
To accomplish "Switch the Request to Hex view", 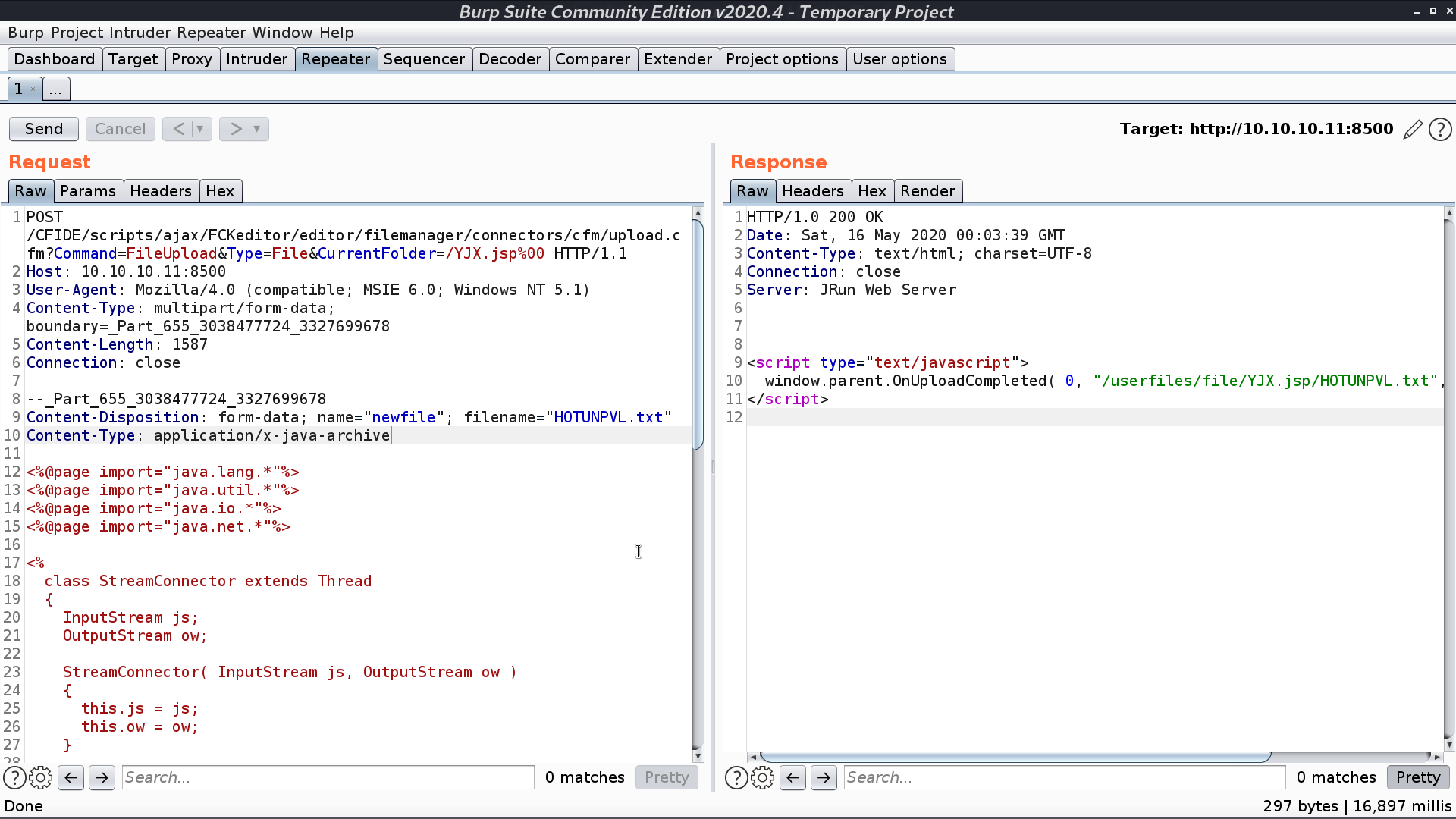I will pyautogui.click(x=221, y=191).
